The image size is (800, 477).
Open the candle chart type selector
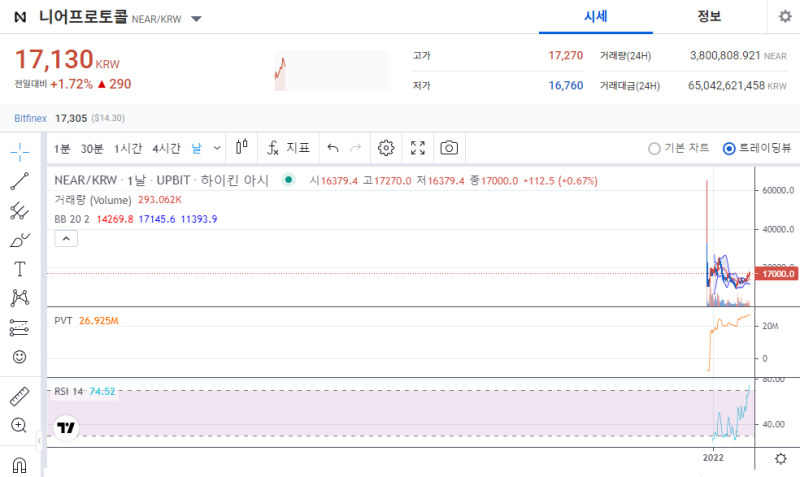click(x=241, y=147)
